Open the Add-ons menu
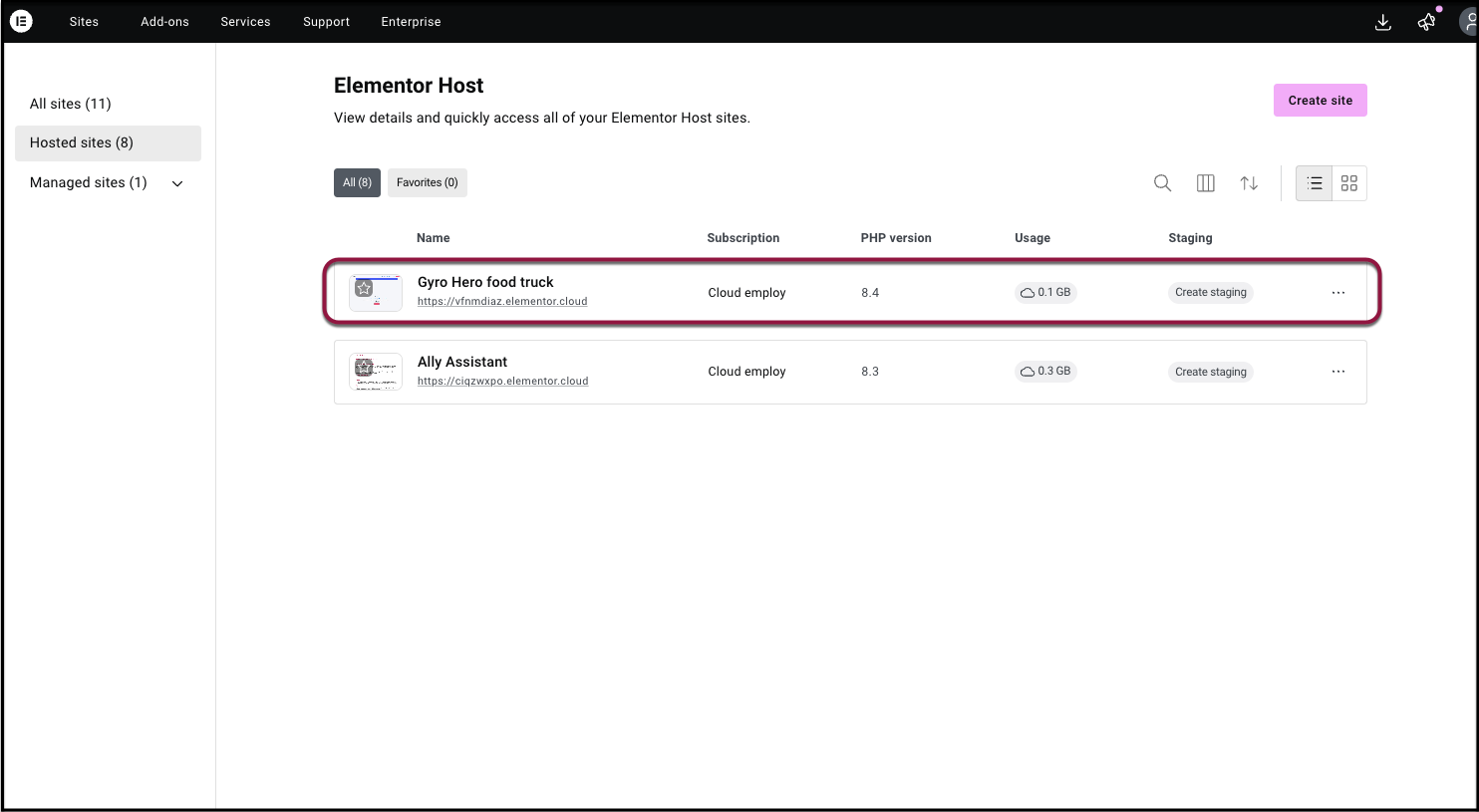Screen dimensions: 1479x812 pyautogui.click(x=164, y=22)
